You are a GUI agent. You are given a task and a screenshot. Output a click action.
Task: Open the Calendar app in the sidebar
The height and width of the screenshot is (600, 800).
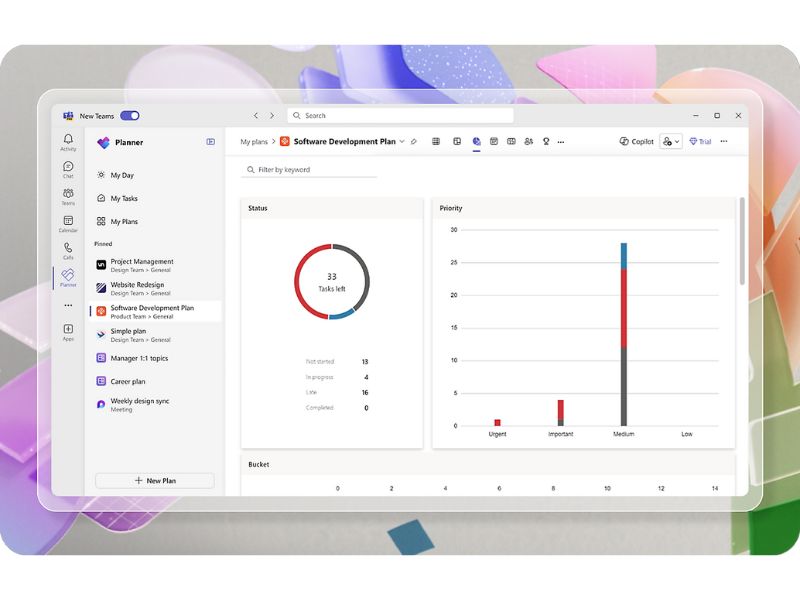[x=68, y=223]
